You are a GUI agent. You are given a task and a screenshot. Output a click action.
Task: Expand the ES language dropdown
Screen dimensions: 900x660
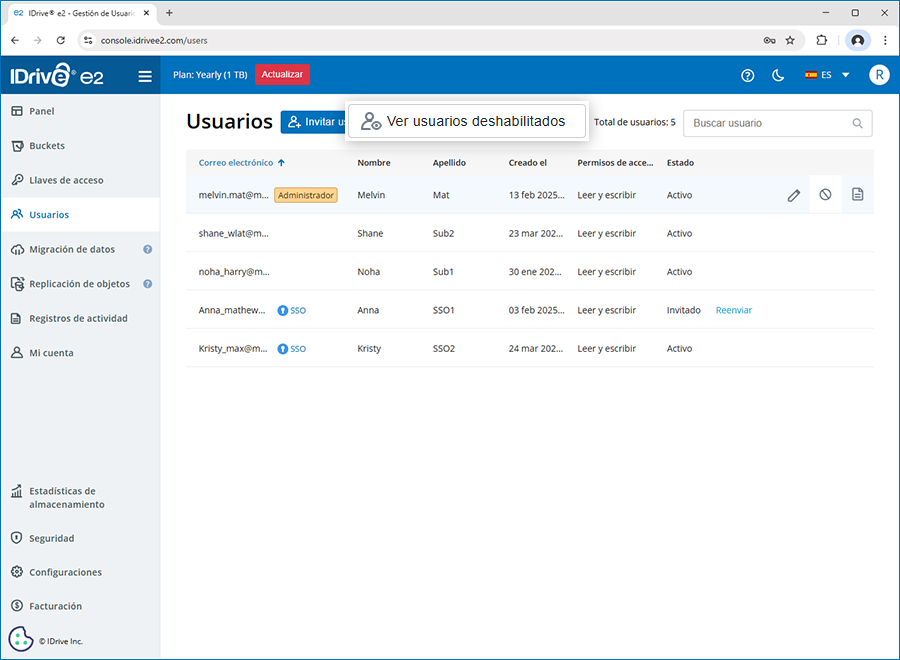pyautogui.click(x=827, y=75)
